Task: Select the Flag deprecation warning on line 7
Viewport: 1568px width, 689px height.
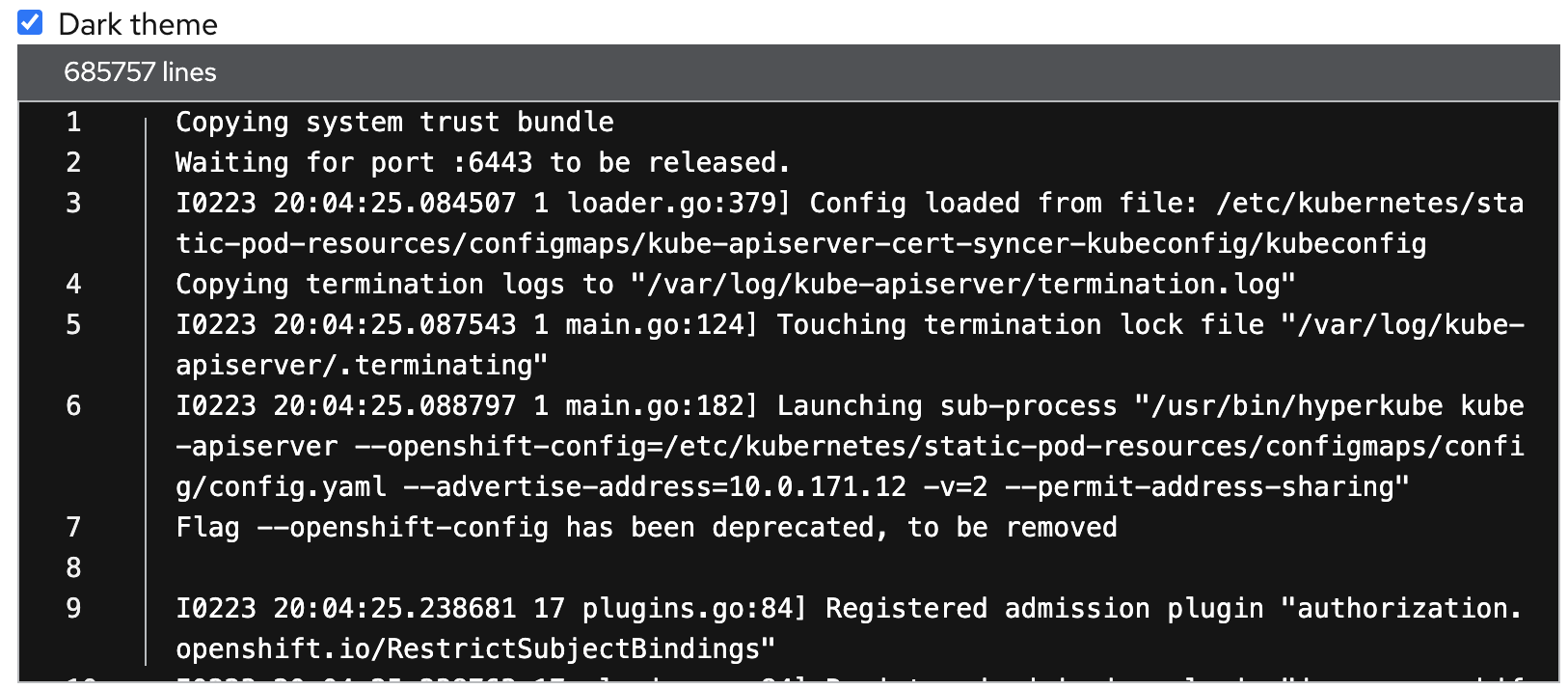Action: pos(646,528)
